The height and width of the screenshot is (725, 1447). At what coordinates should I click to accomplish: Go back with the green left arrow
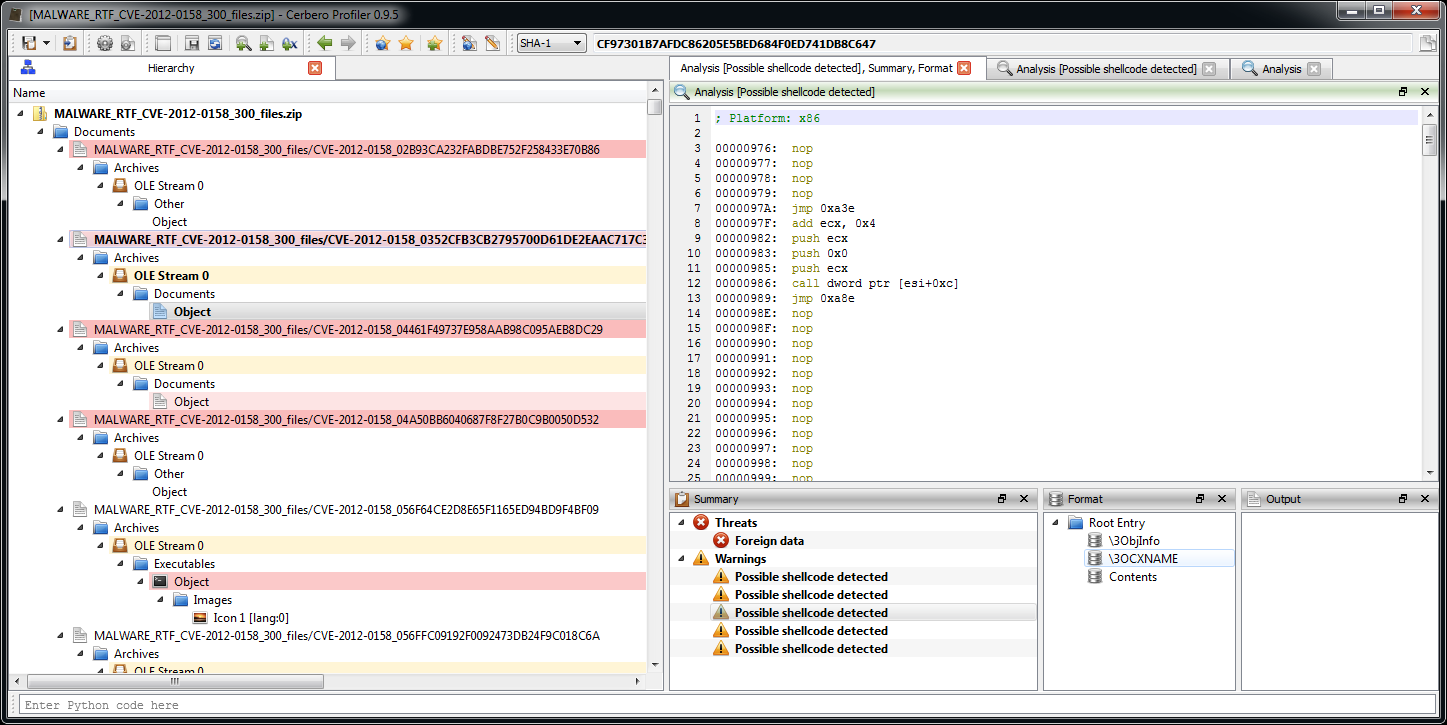pos(325,43)
